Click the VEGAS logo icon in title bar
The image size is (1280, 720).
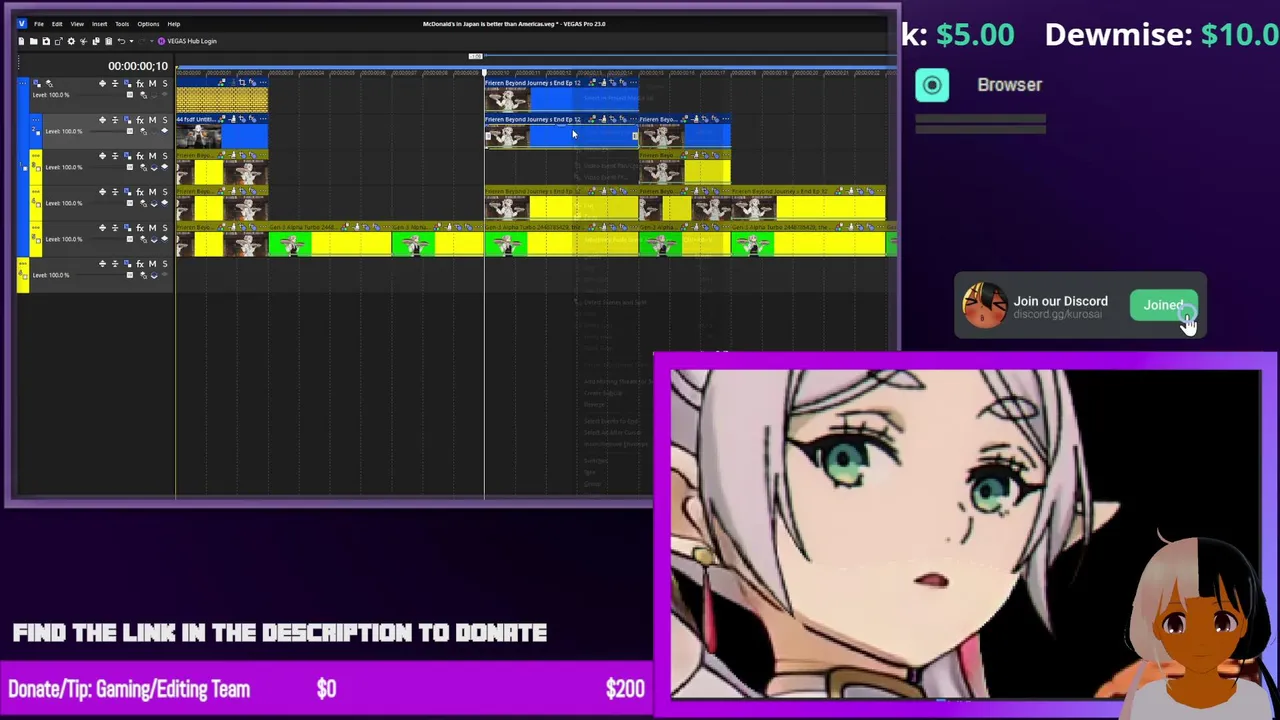coord(22,24)
